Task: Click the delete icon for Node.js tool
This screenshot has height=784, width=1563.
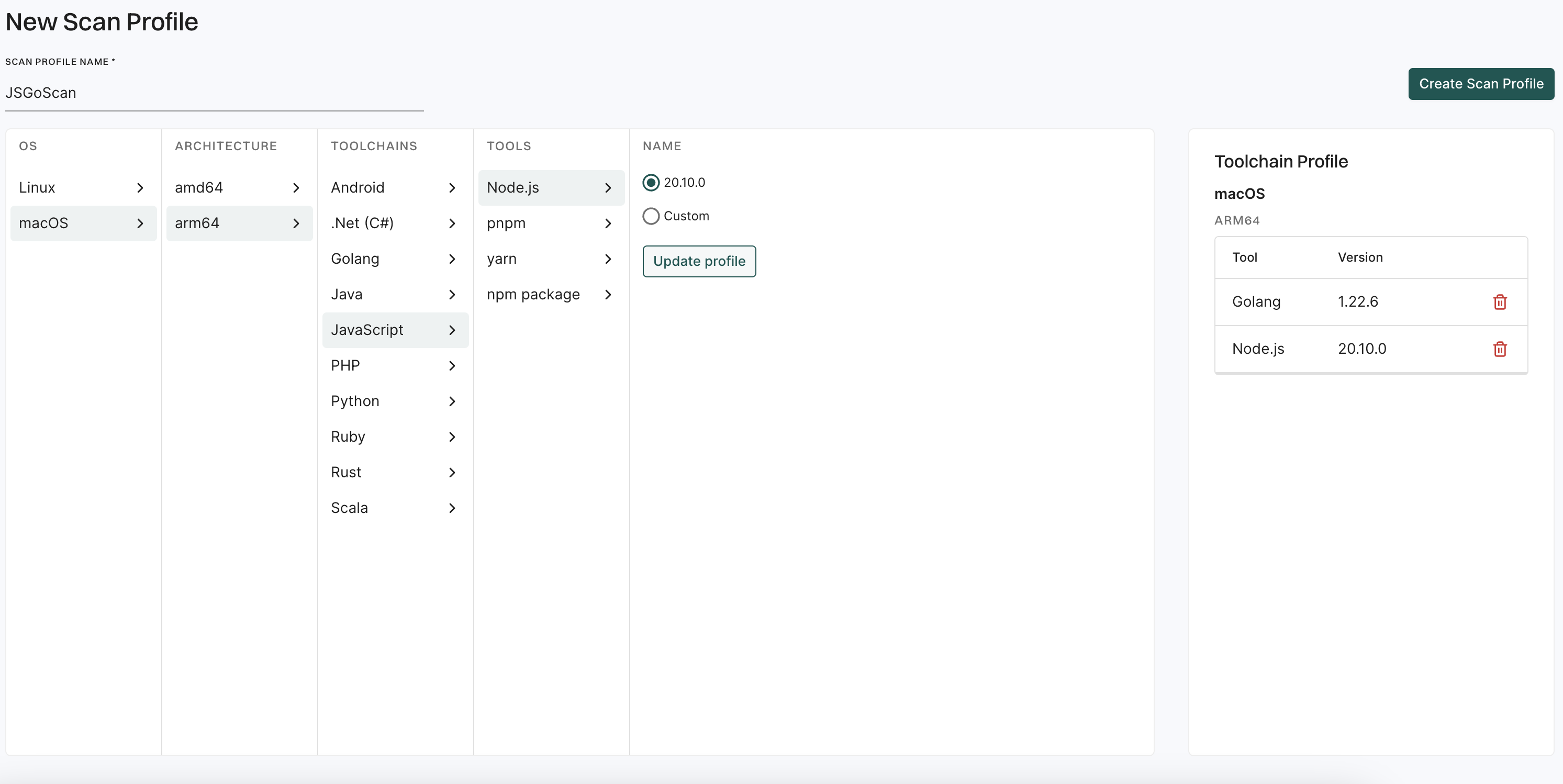Action: (x=1500, y=348)
